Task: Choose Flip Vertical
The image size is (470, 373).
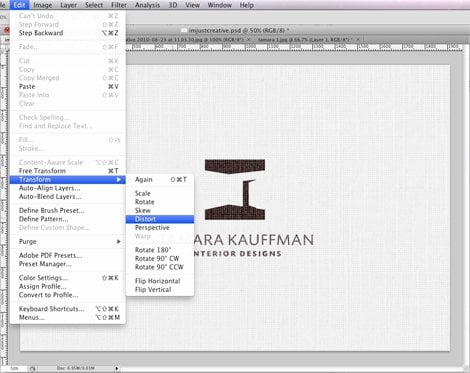Action: pyautogui.click(x=160, y=290)
